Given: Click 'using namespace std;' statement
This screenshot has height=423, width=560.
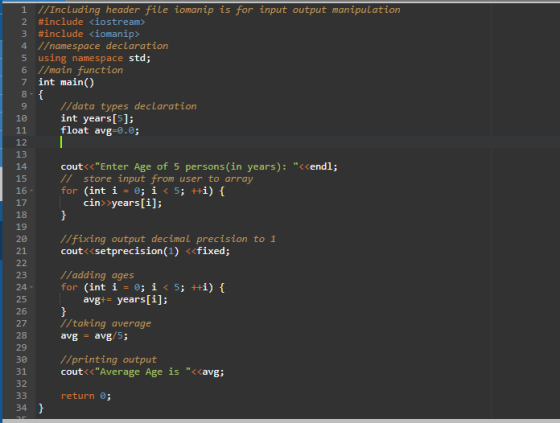Looking at the screenshot, I should click(x=94, y=58).
